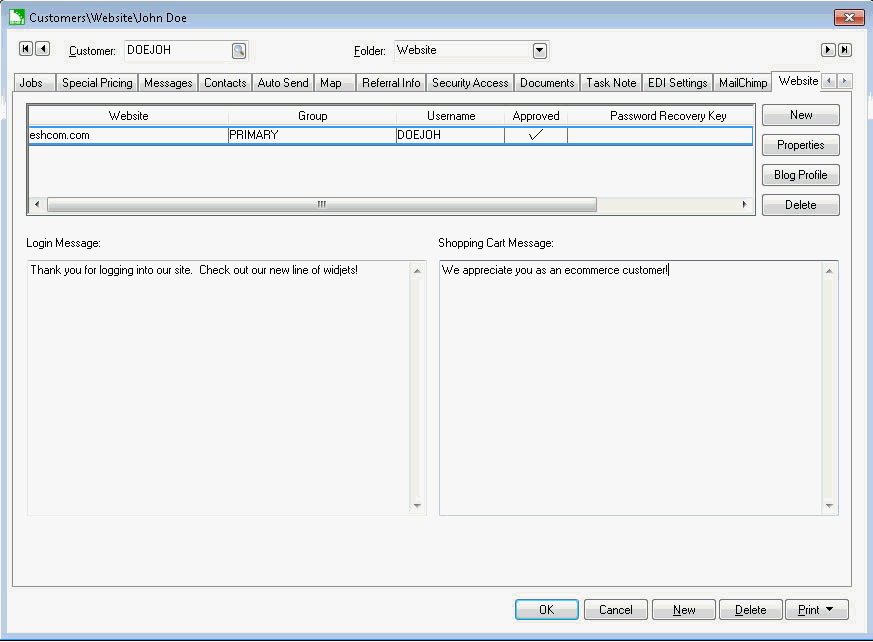The image size is (873, 642).
Task: Click the Blog Profile button
Action: [800, 175]
